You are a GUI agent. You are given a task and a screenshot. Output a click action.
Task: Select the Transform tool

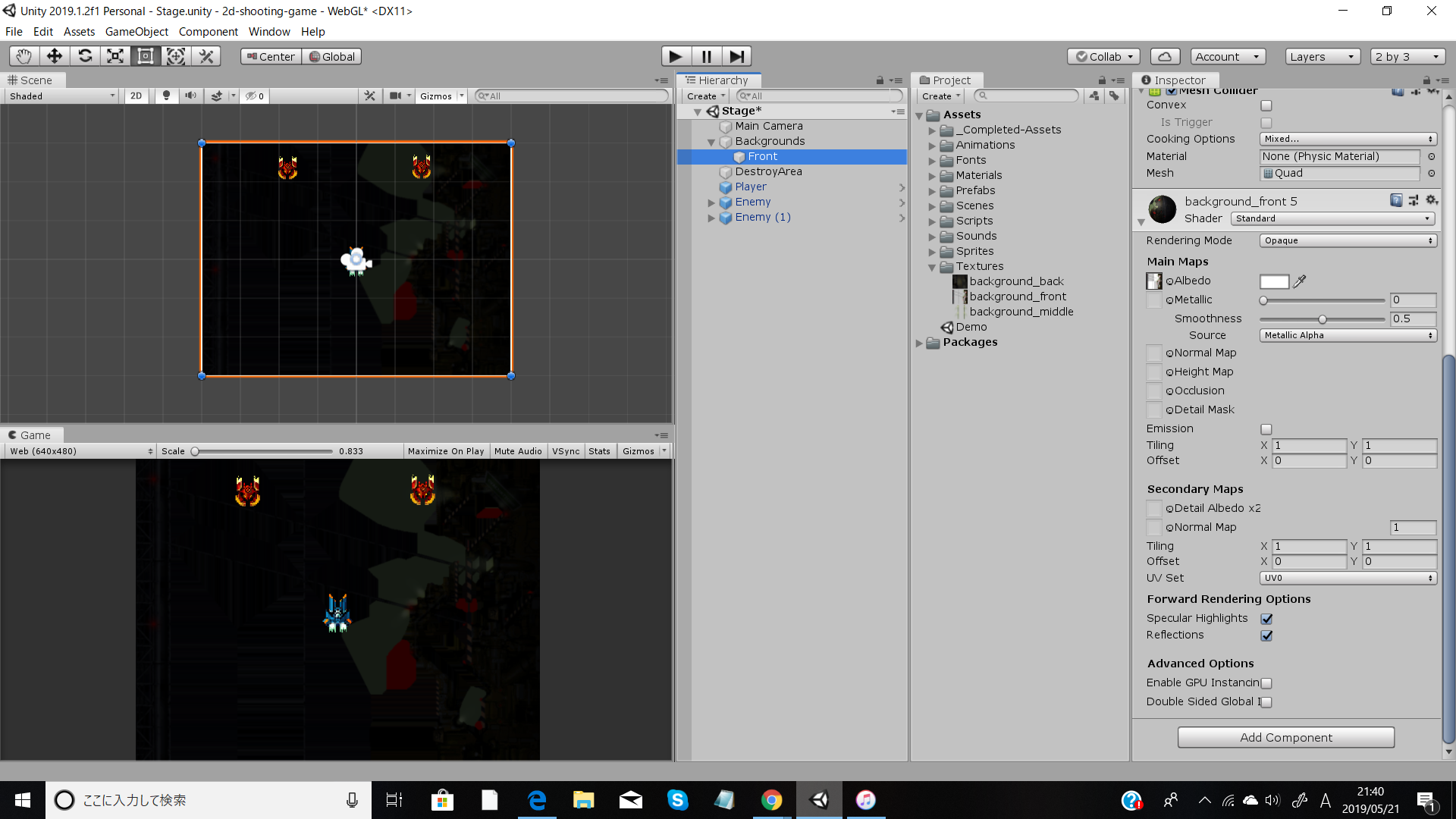tap(176, 56)
